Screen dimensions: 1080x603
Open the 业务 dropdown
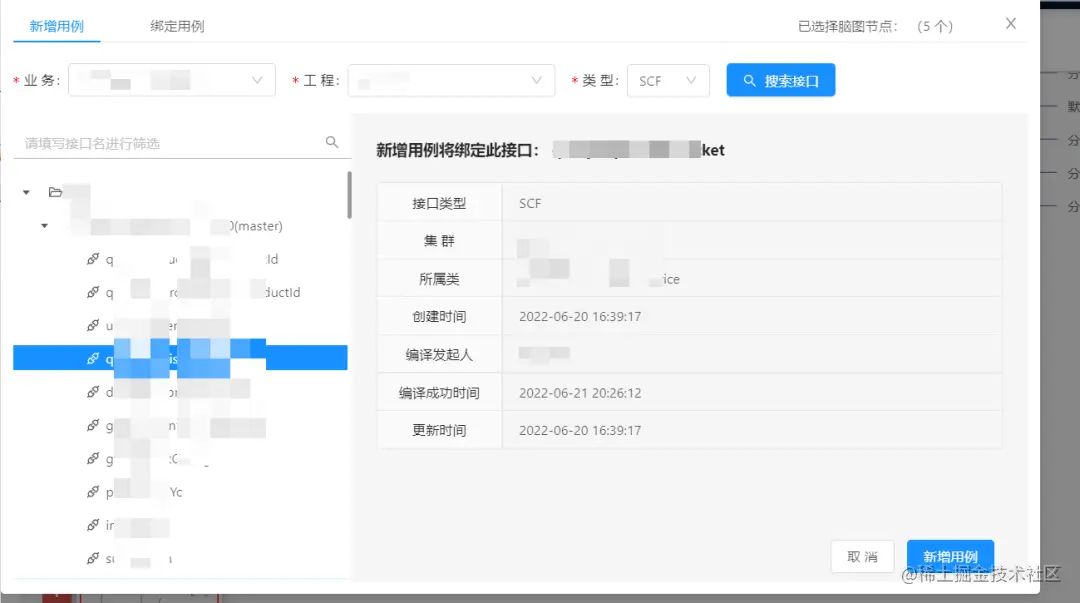[171, 79]
